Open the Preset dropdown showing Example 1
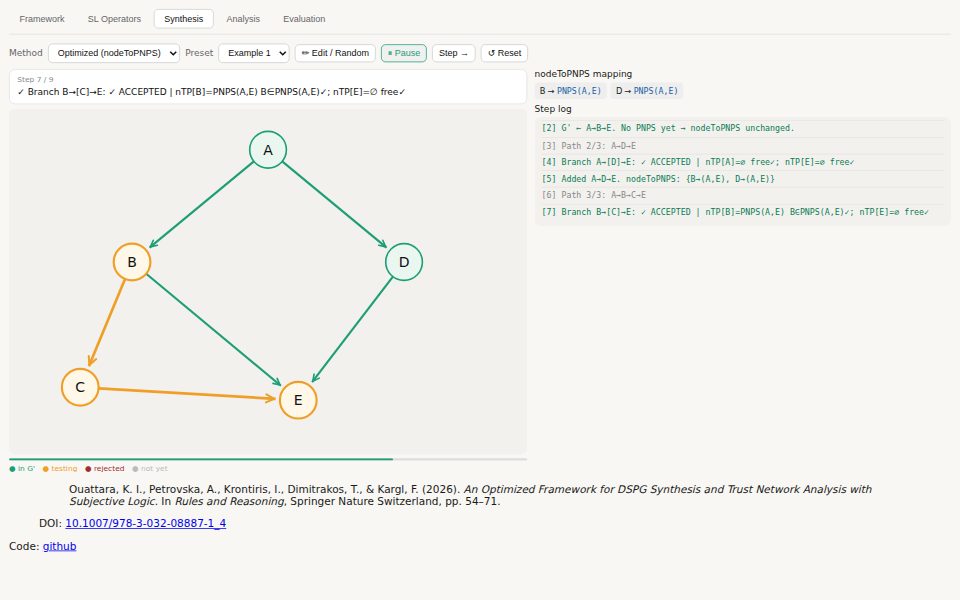Viewport: 960px width, 600px height. (x=253, y=53)
